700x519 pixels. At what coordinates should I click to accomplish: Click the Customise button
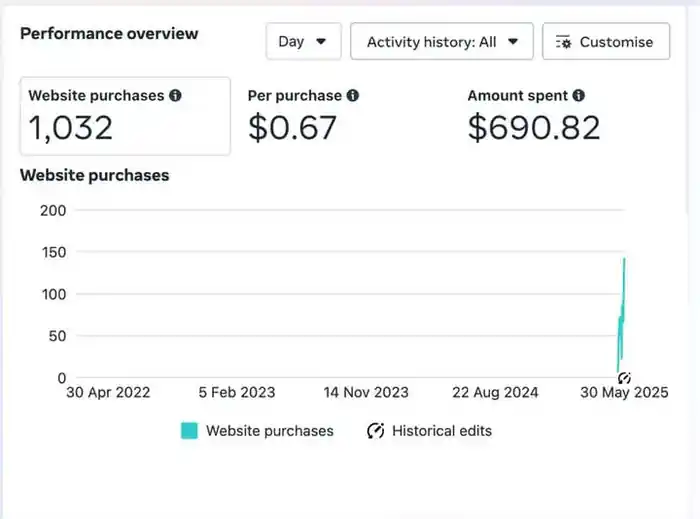pyautogui.click(x=606, y=42)
